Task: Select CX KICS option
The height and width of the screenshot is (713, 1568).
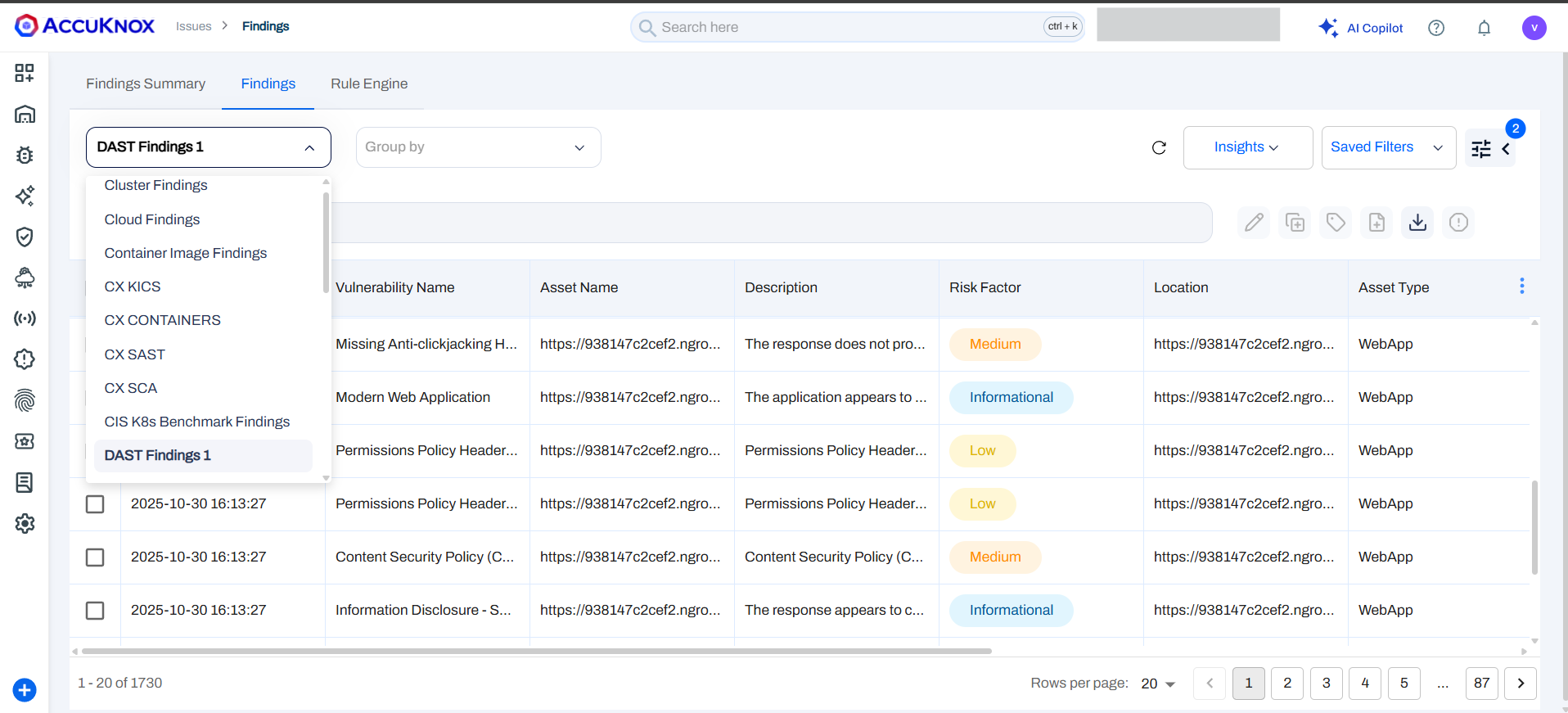Action: pyautogui.click(x=204, y=287)
